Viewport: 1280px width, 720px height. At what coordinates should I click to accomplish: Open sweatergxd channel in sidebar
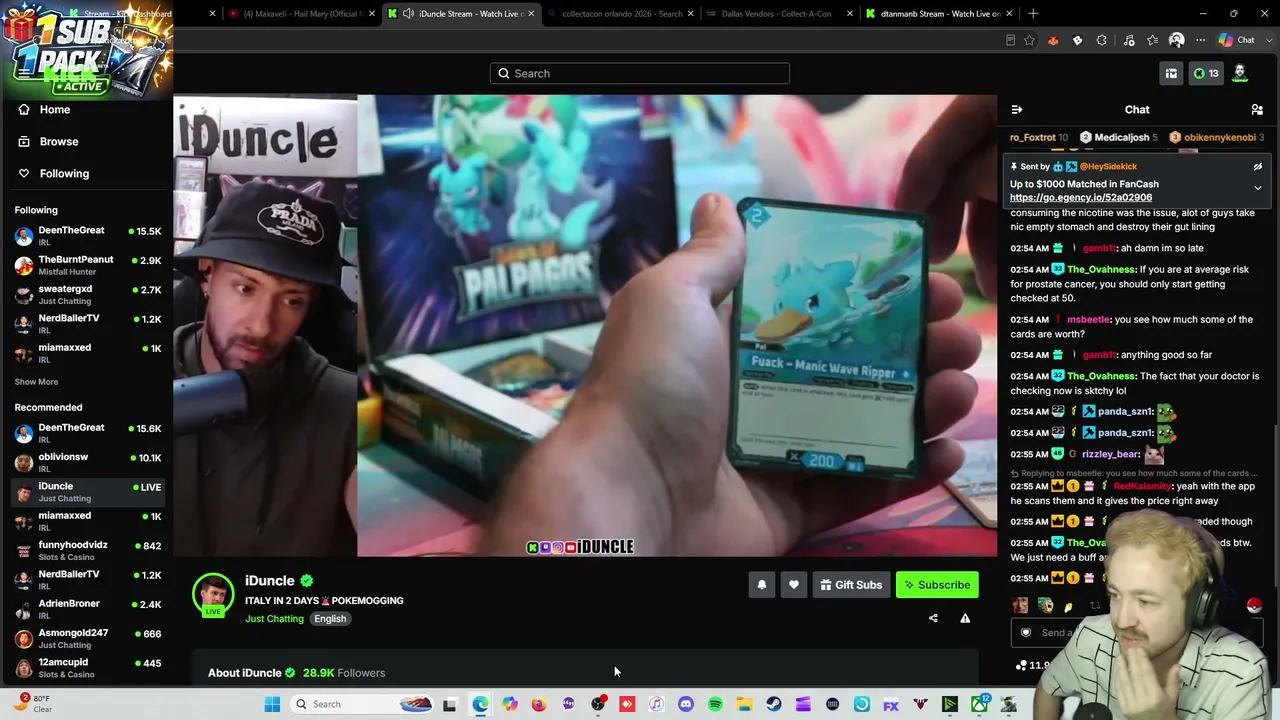tap(86, 294)
